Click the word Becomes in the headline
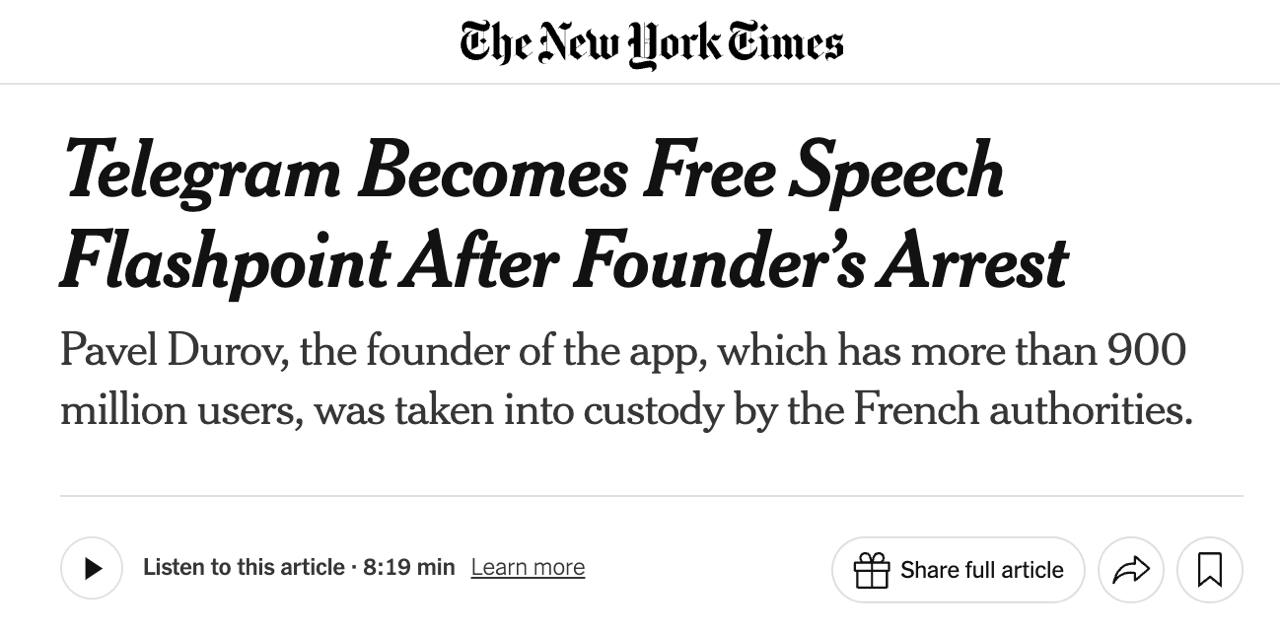Screen dimensions: 1280x637 tap(493, 172)
